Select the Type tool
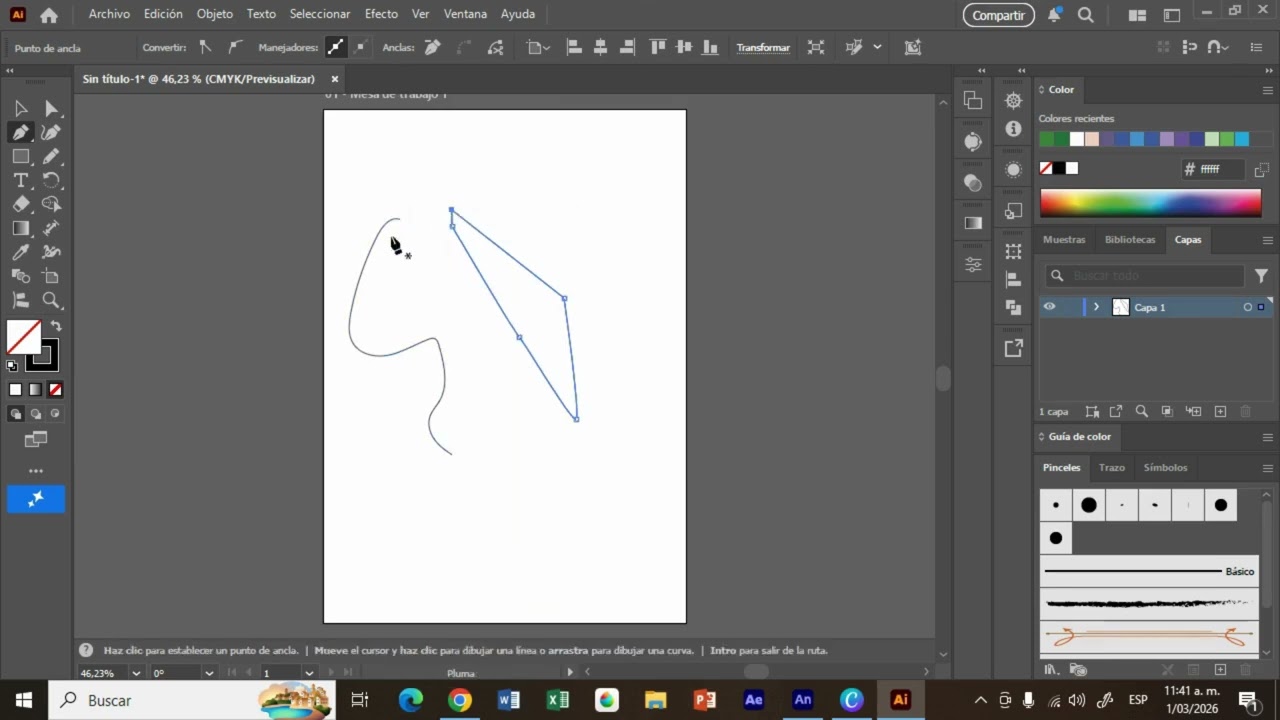 coord(20,180)
